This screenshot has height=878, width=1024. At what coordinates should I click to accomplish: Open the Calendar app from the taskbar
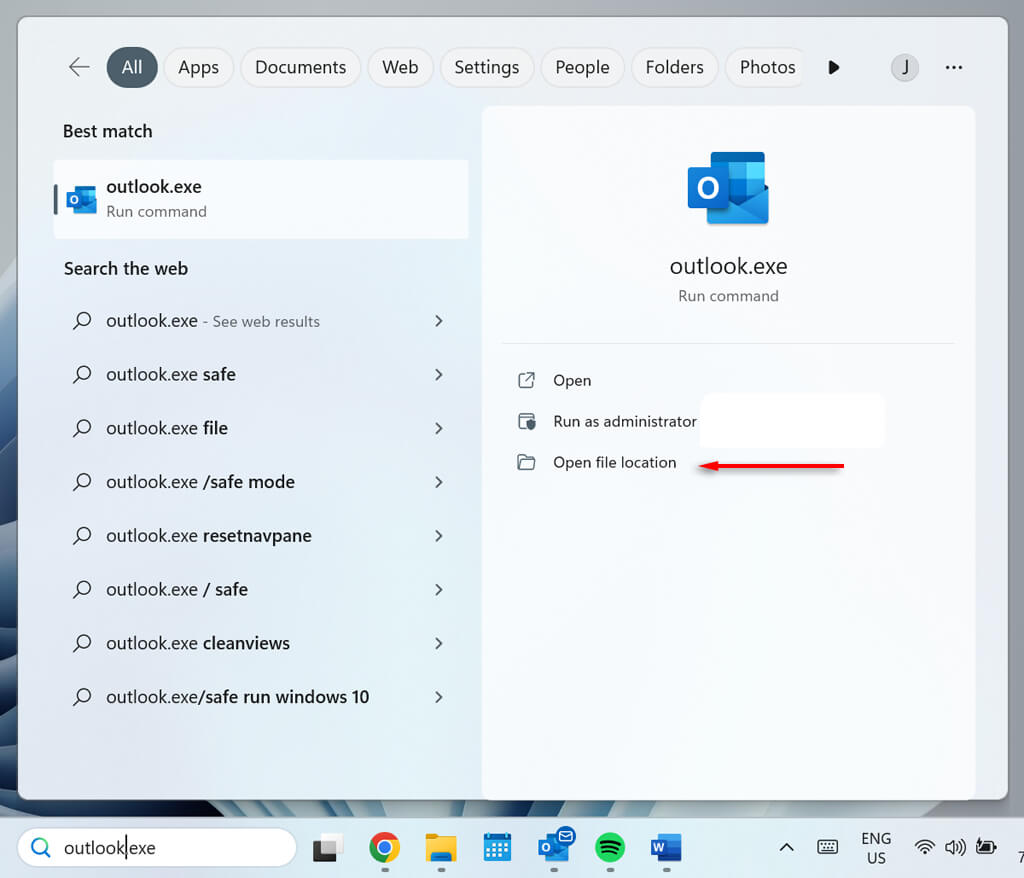(497, 847)
